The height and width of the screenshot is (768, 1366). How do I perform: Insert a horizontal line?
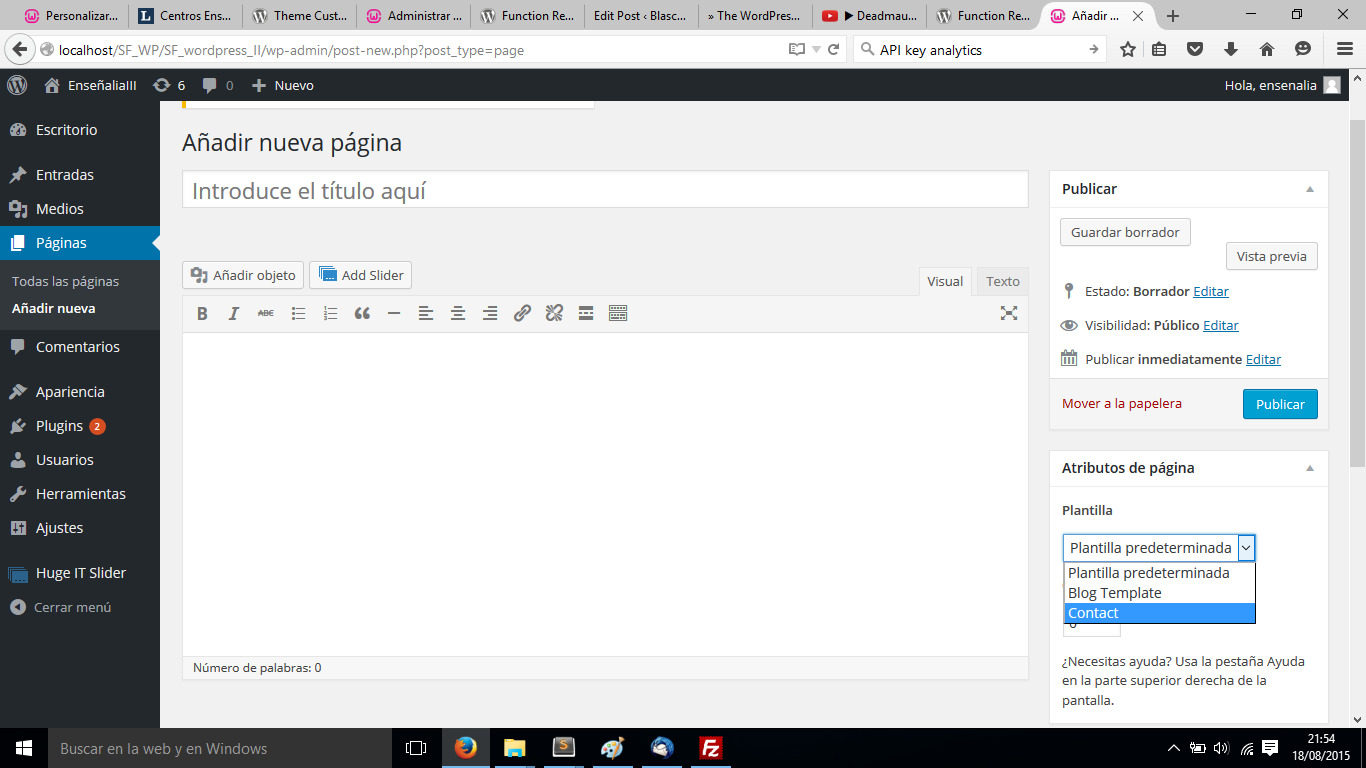point(394,314)
